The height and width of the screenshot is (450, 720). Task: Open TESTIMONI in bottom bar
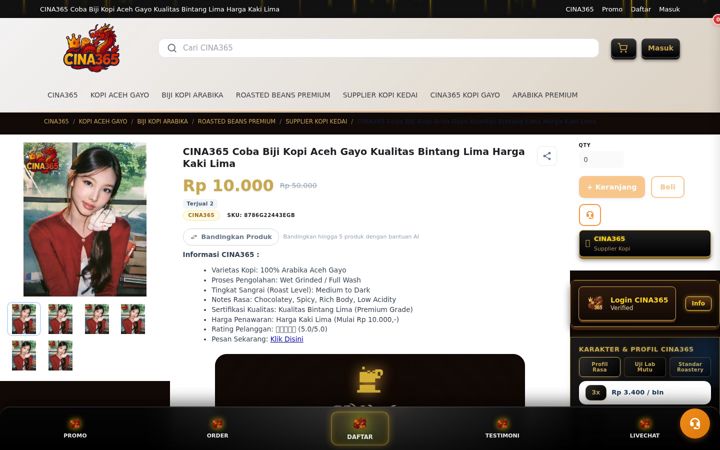point(502,428)
